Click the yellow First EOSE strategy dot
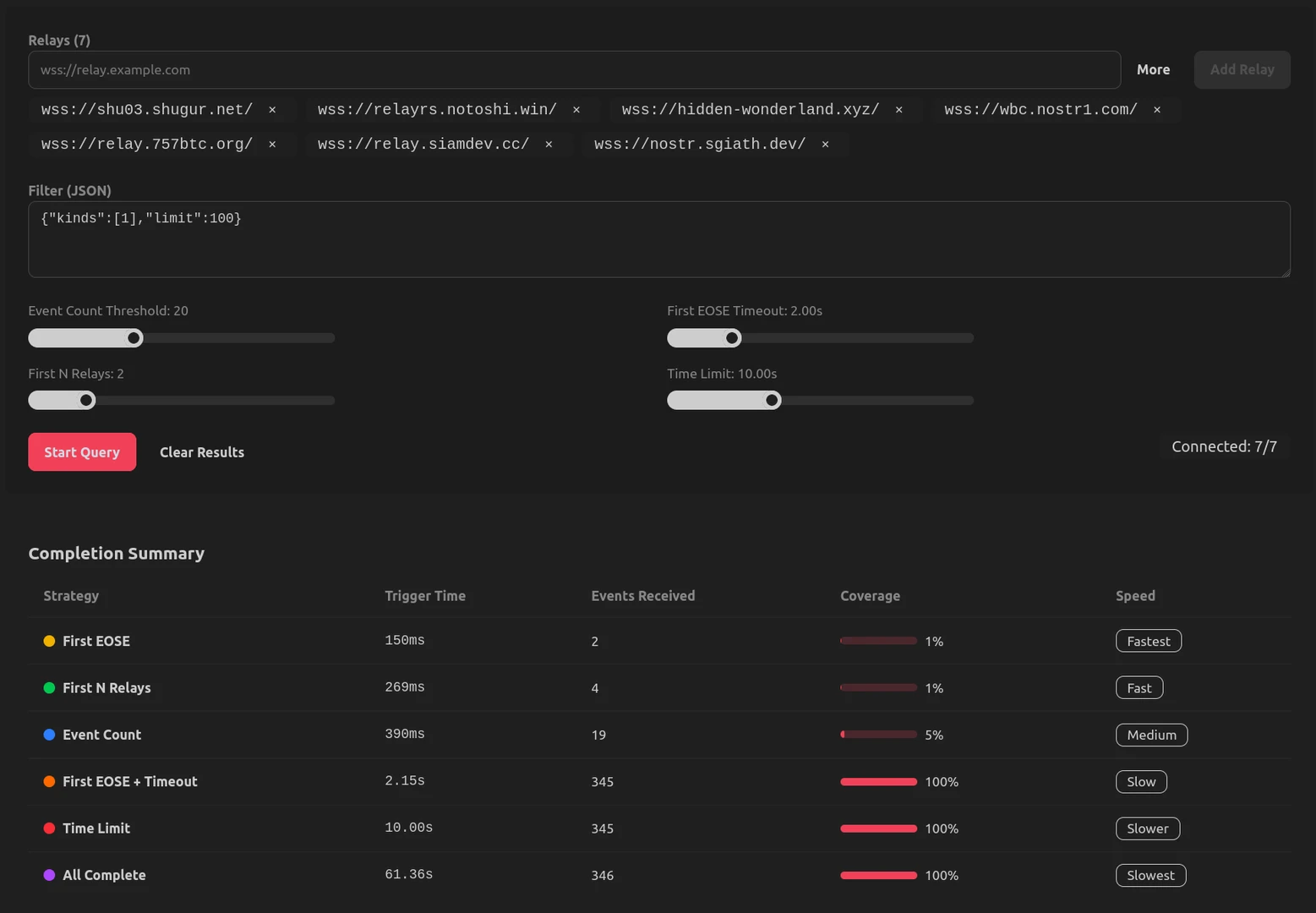This screenshot has height=913, width=1316. pos(49,642)
